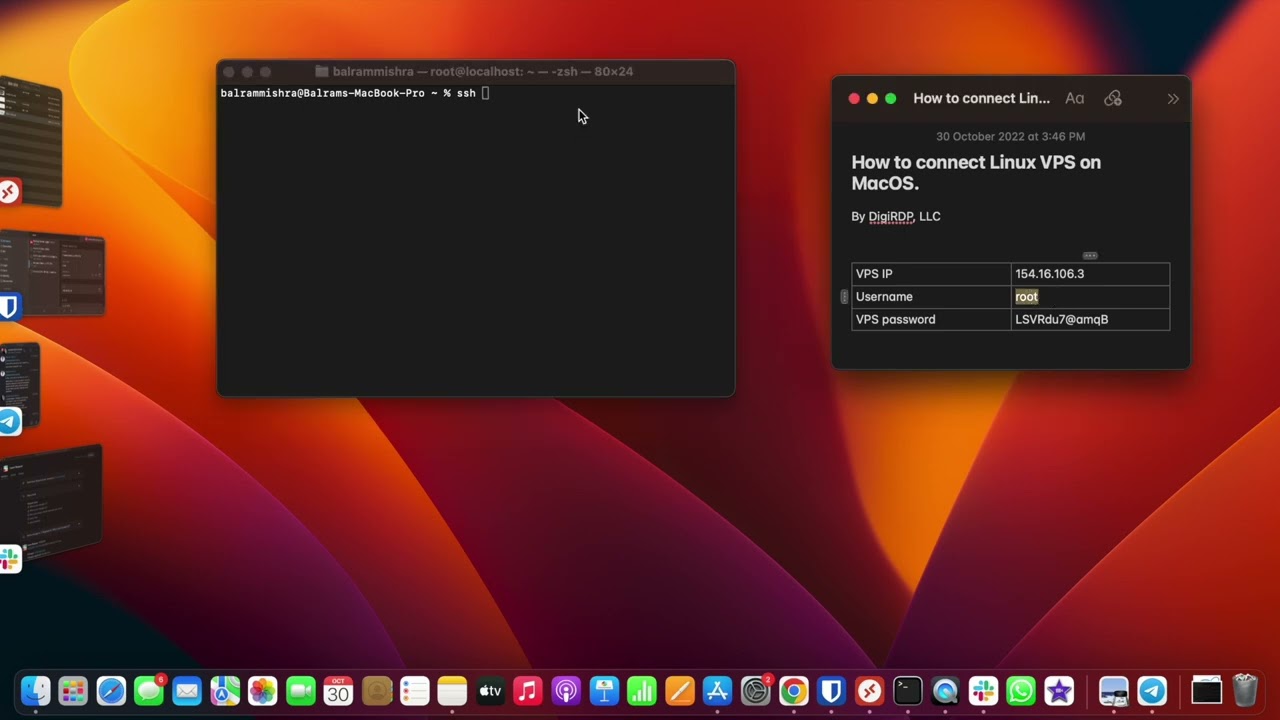Open Telegram from the Dock
Image resolution: width=1280 pixels, height=720 pixels.
tap(1152, 691)
